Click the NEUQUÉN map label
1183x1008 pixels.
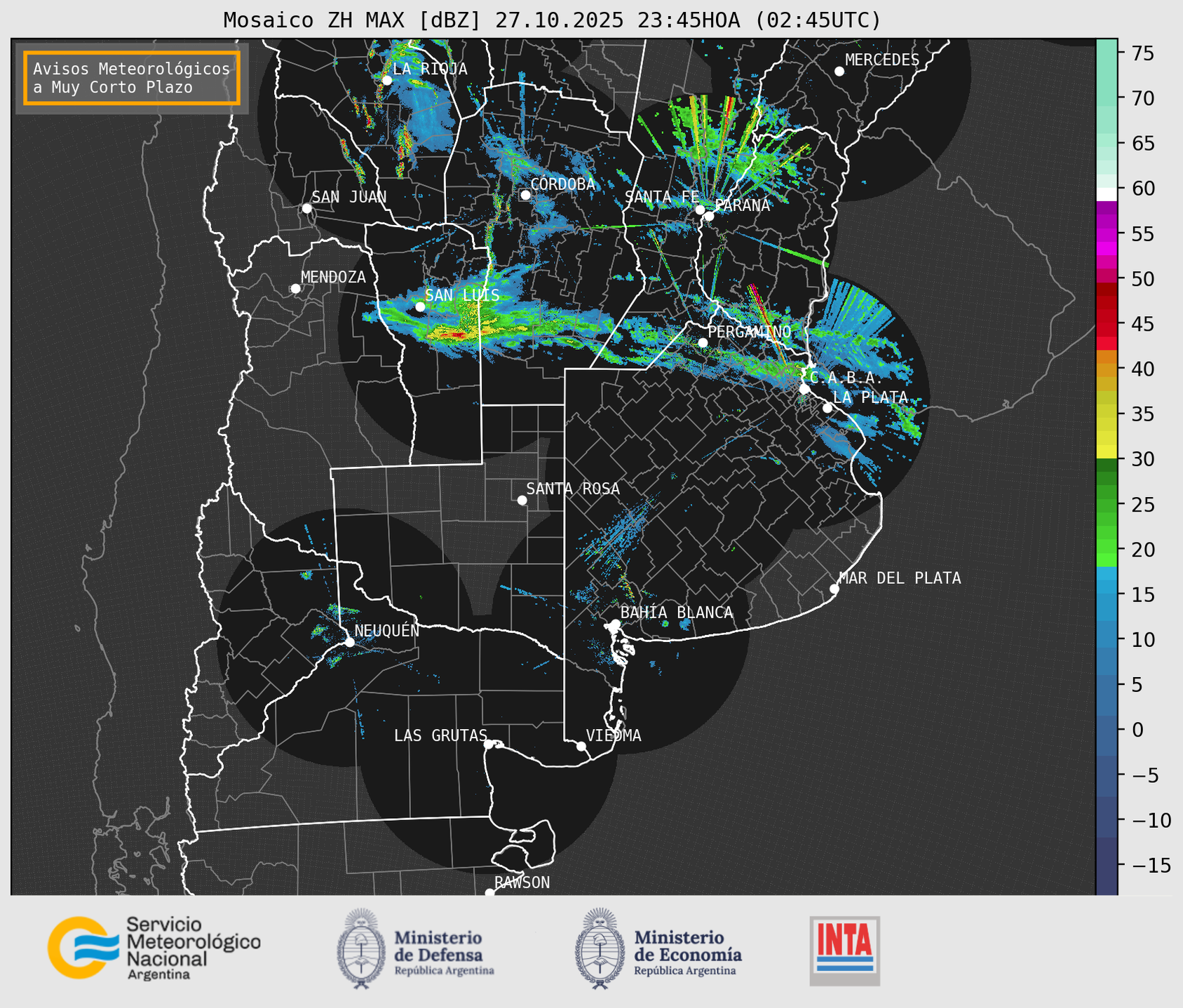tap(387, 631)
